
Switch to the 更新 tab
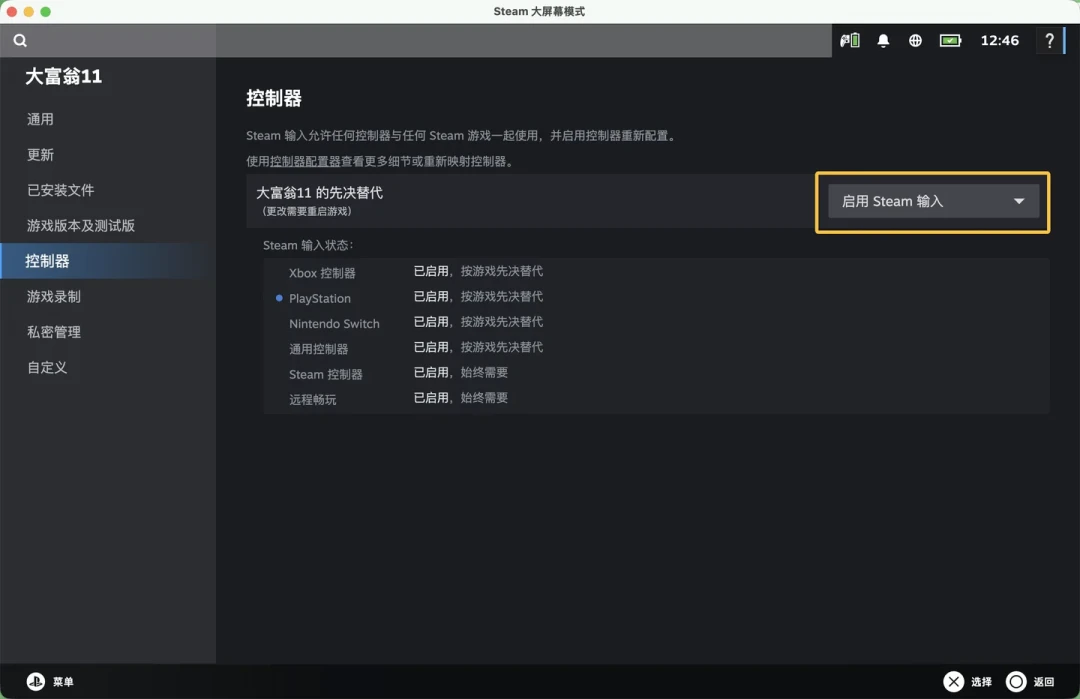click(40, 155)
